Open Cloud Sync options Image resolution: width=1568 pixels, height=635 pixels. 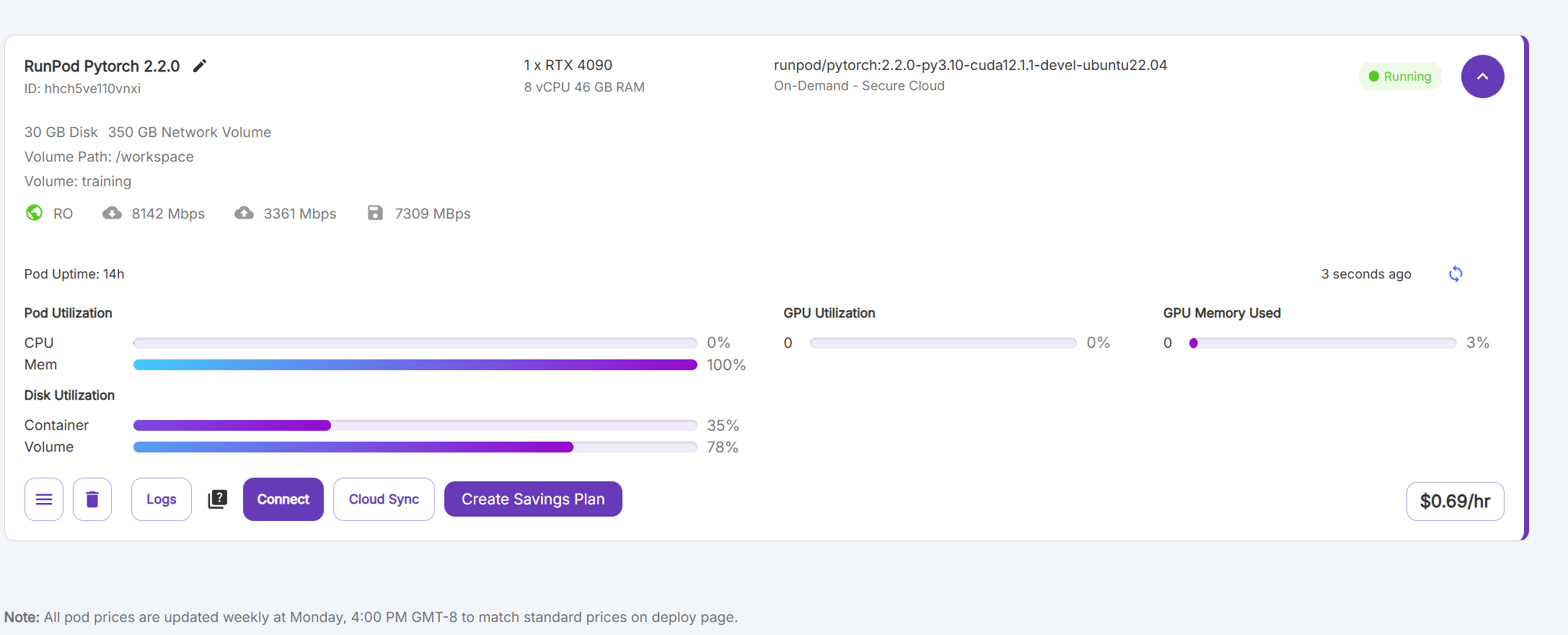(x=384, y=499)
